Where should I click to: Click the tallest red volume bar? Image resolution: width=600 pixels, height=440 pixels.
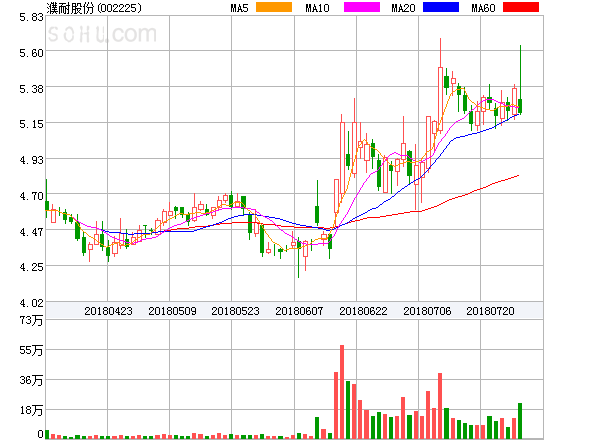342,392
